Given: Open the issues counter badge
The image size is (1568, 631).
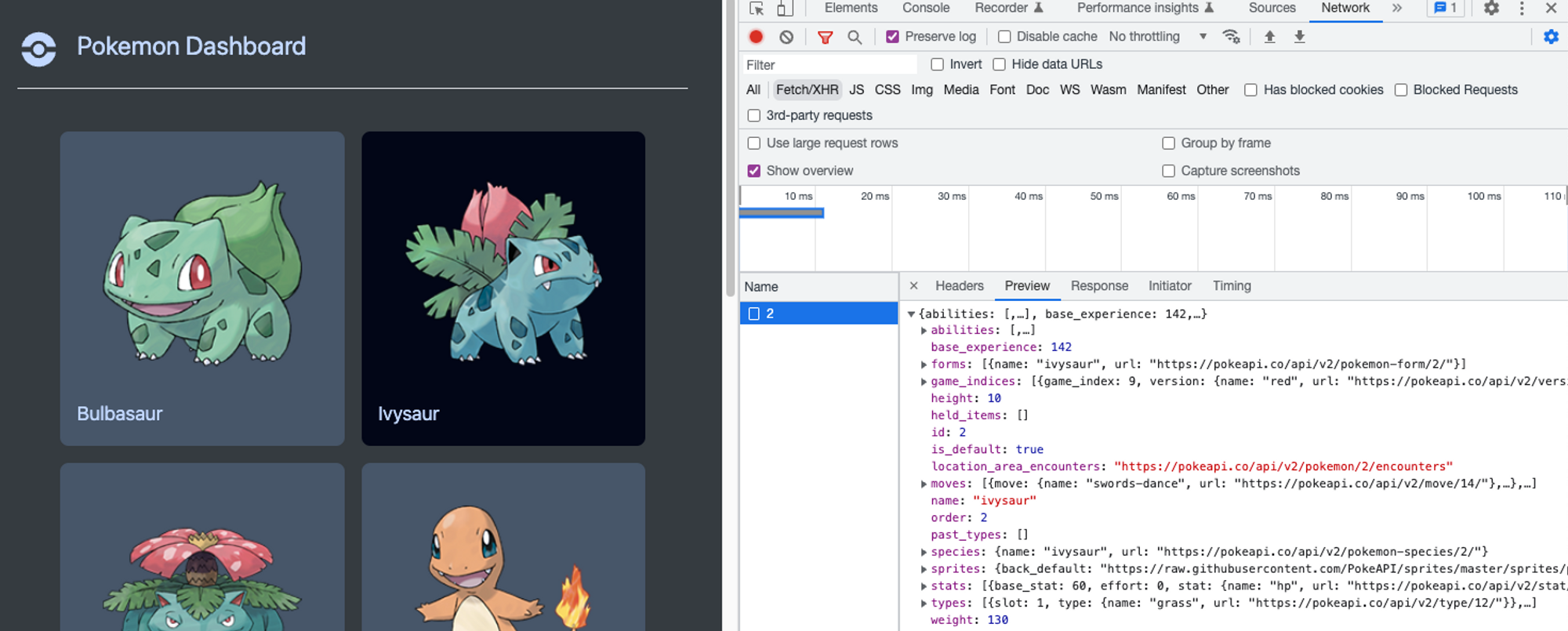Looking at the screenshot, I should (x=1445, y=8).
